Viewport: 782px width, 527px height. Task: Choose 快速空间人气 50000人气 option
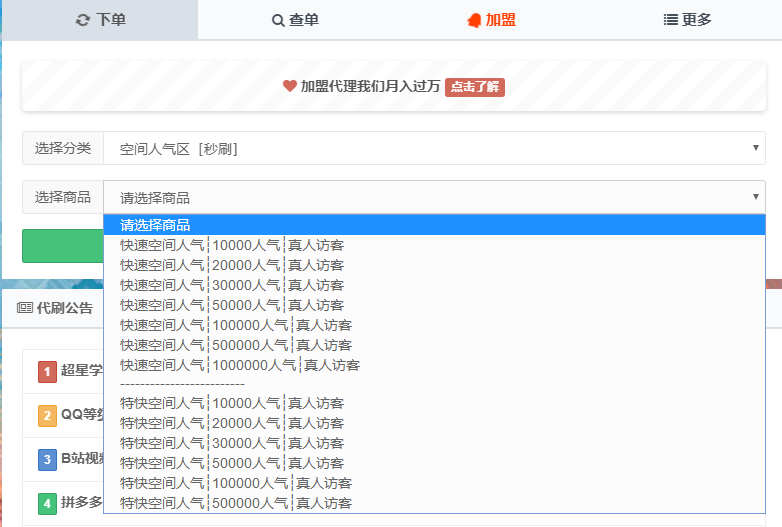pos(232,305)
